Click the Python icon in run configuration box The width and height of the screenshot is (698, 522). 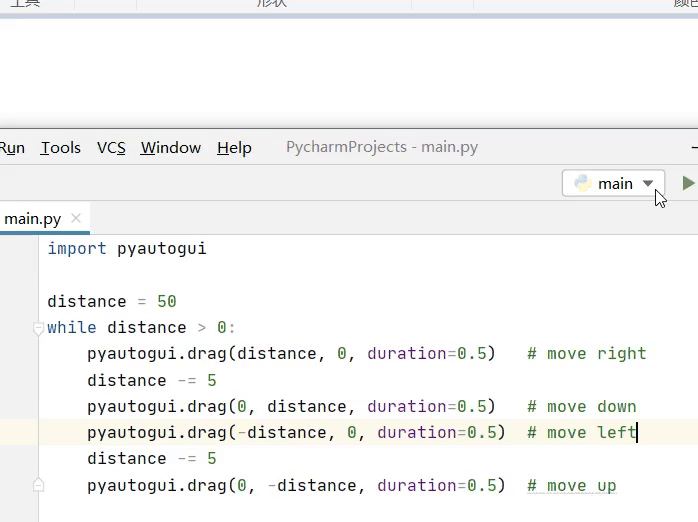coord(582,183)
